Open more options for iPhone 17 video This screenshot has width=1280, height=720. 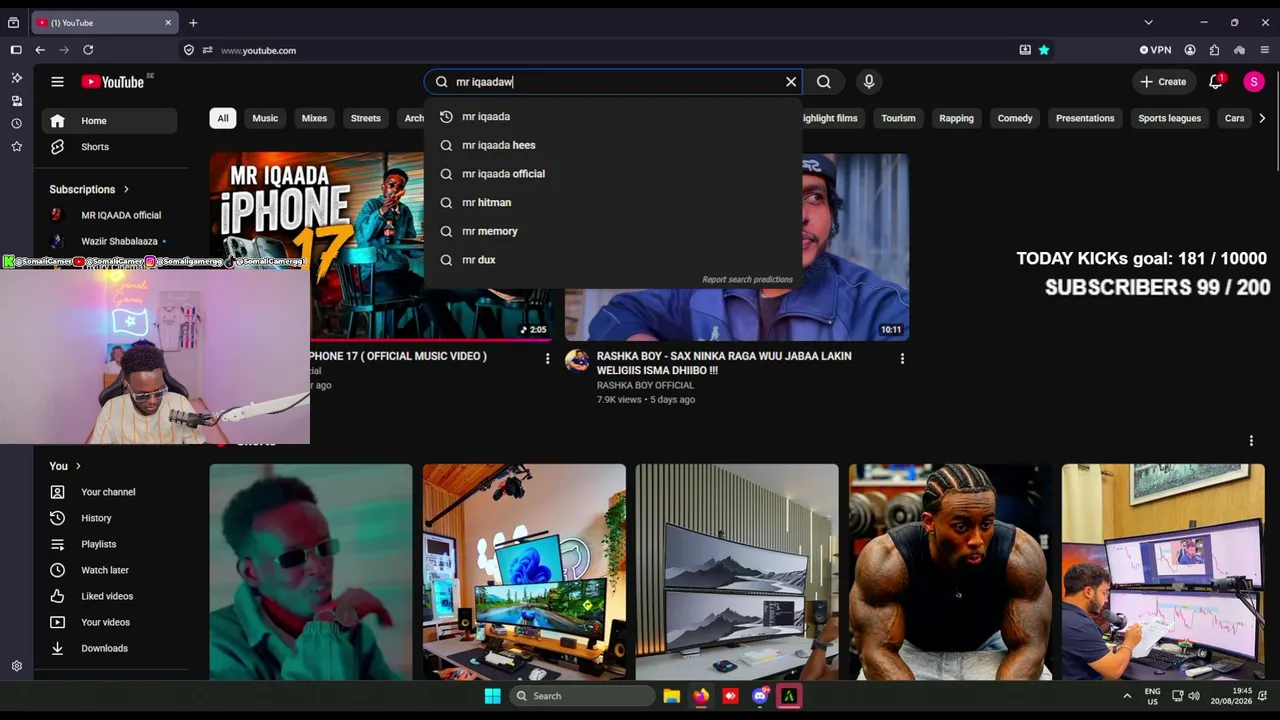(x=547, y=359)
